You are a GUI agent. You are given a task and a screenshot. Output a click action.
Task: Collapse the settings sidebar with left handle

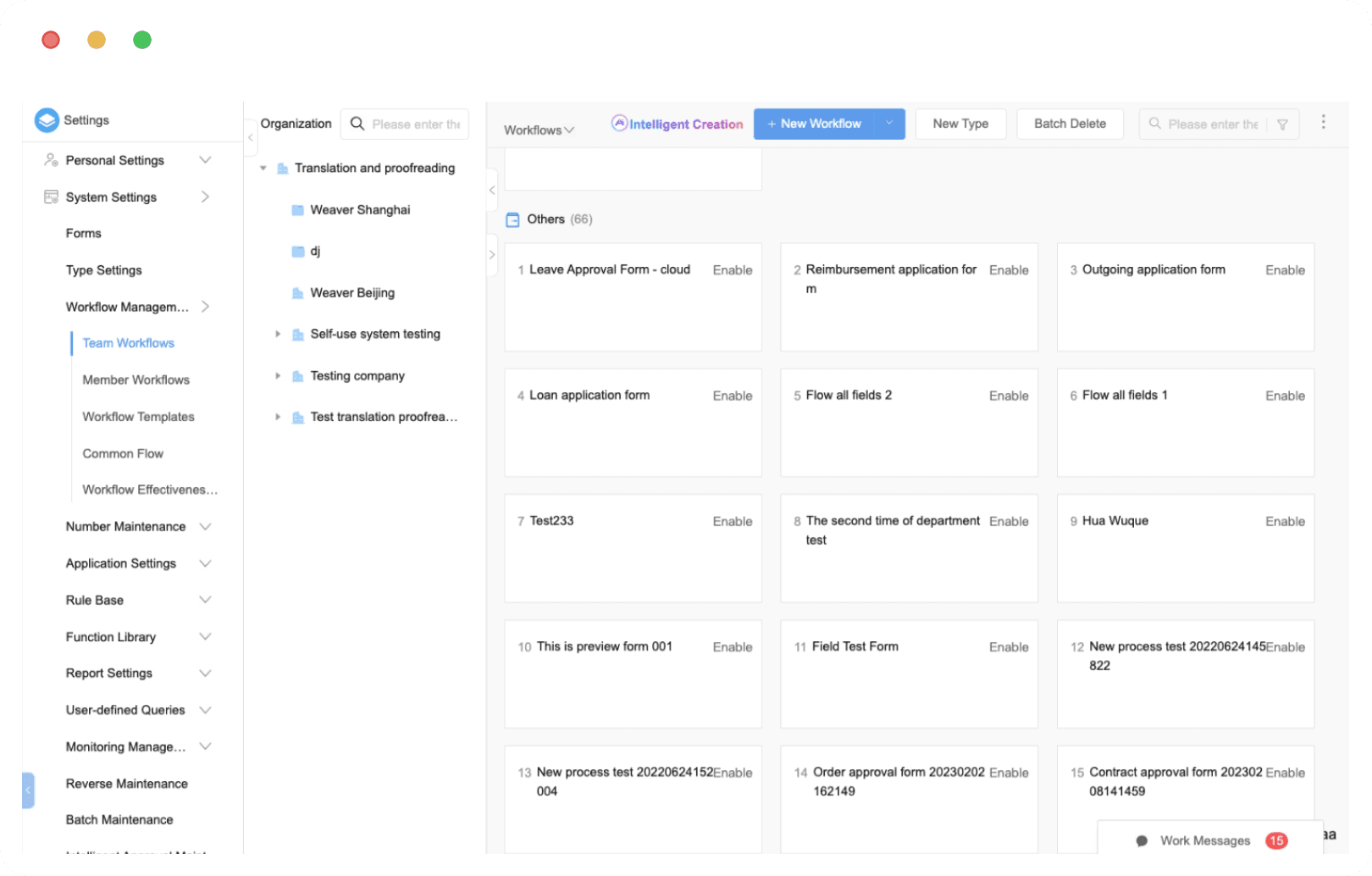(28, 790)
